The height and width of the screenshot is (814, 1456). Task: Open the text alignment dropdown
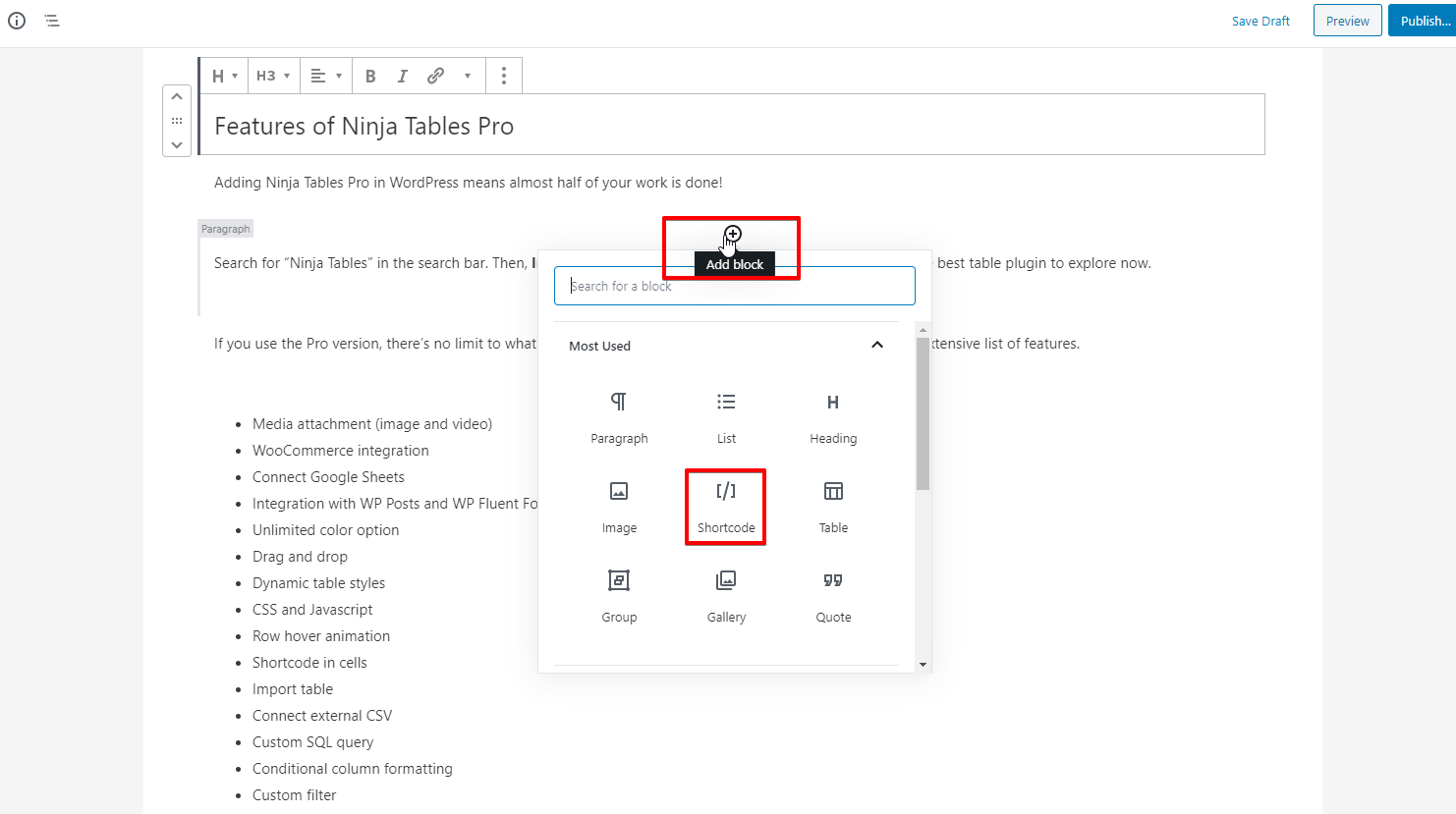click(326, 76)
